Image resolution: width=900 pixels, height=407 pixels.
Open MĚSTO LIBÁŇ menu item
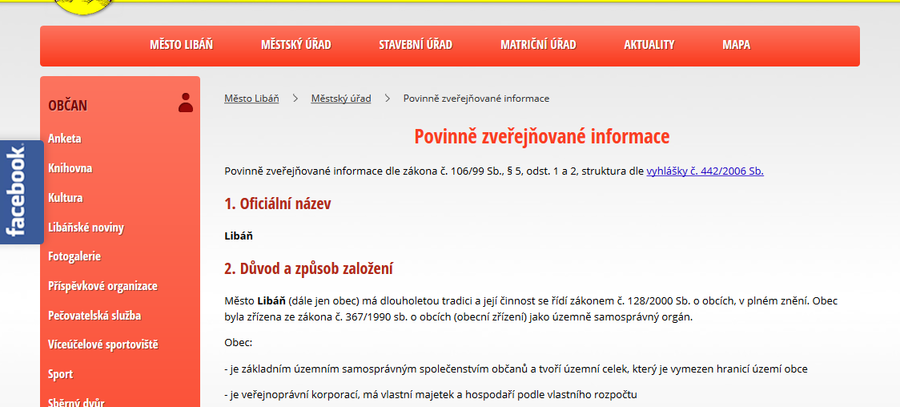[181, 45]
